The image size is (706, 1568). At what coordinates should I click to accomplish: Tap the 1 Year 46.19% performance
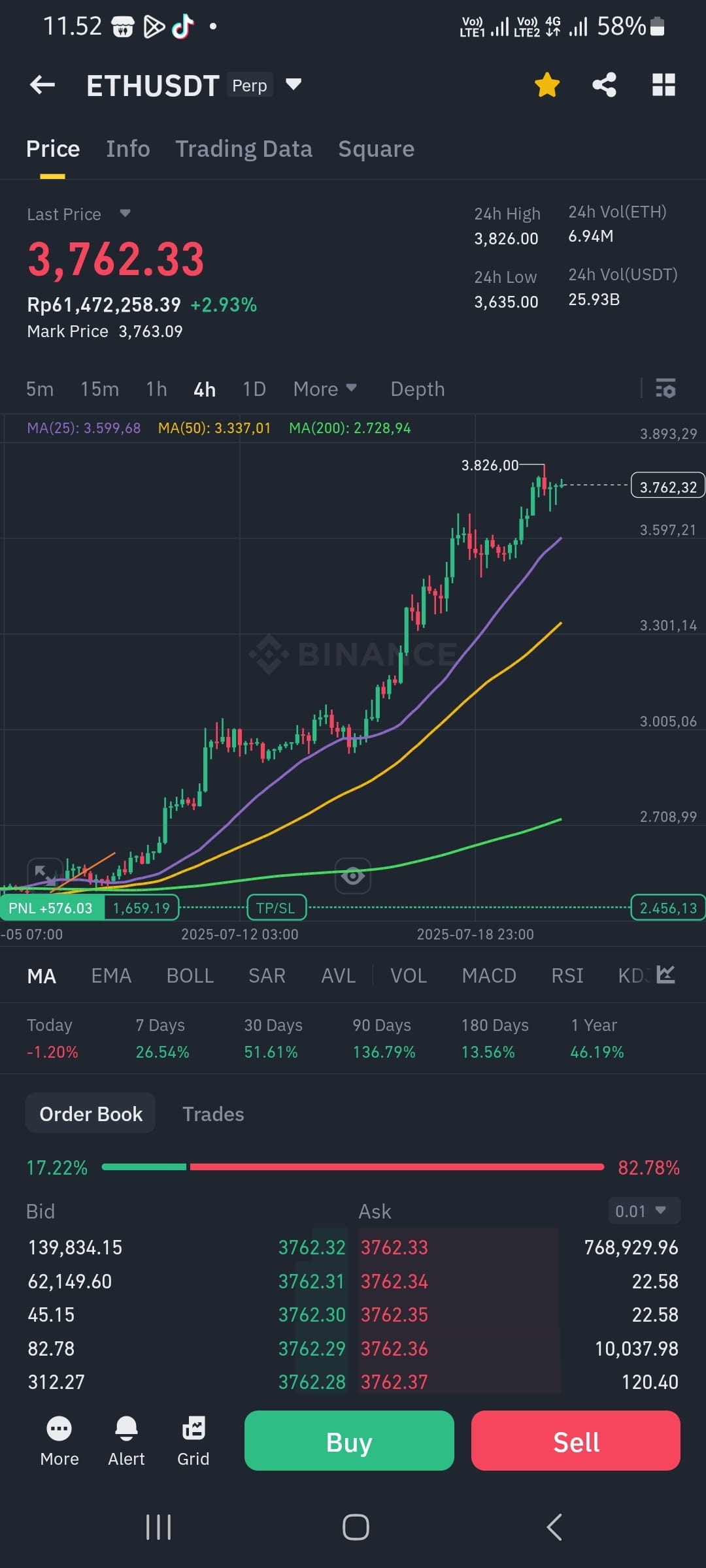point(597,1039)
